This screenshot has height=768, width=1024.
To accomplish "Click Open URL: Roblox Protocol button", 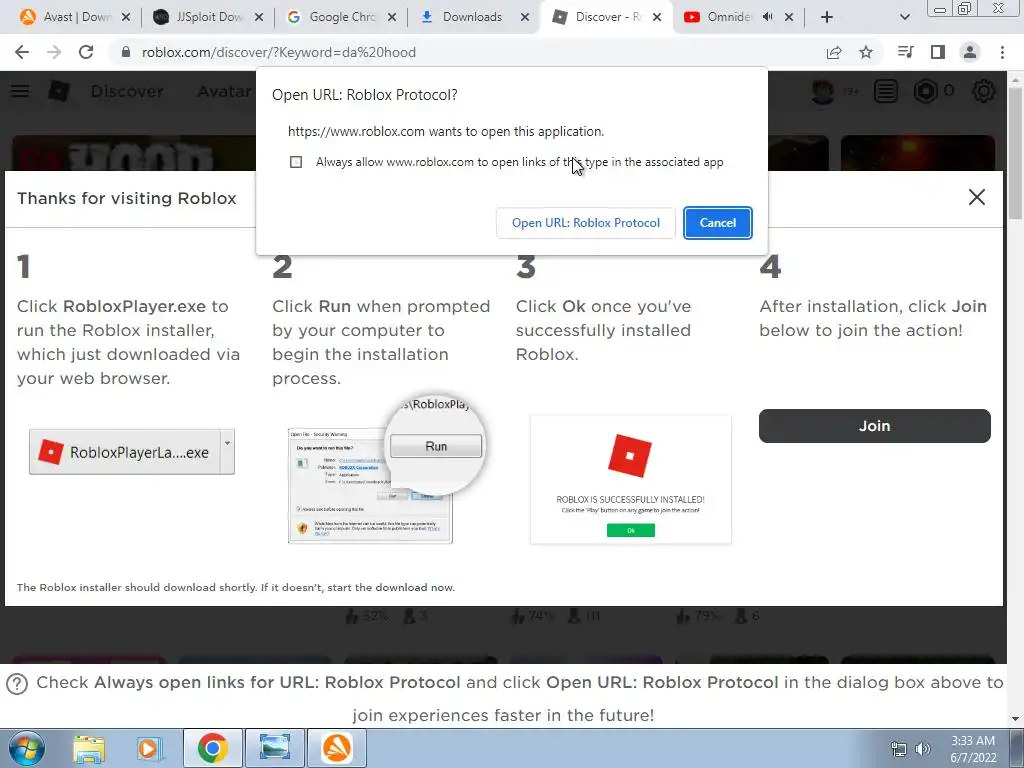I will click(x=586, y=223).
